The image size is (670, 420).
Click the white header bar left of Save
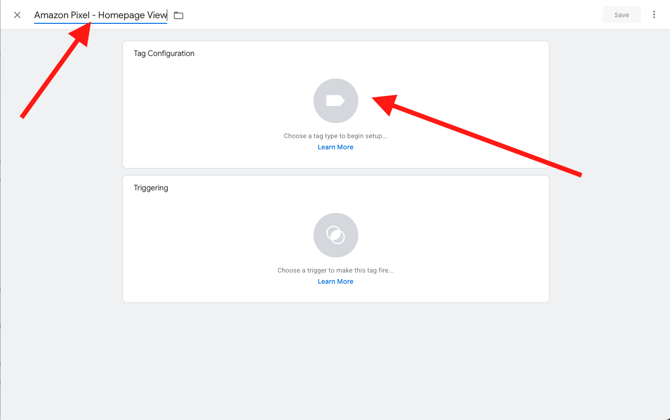400,15
